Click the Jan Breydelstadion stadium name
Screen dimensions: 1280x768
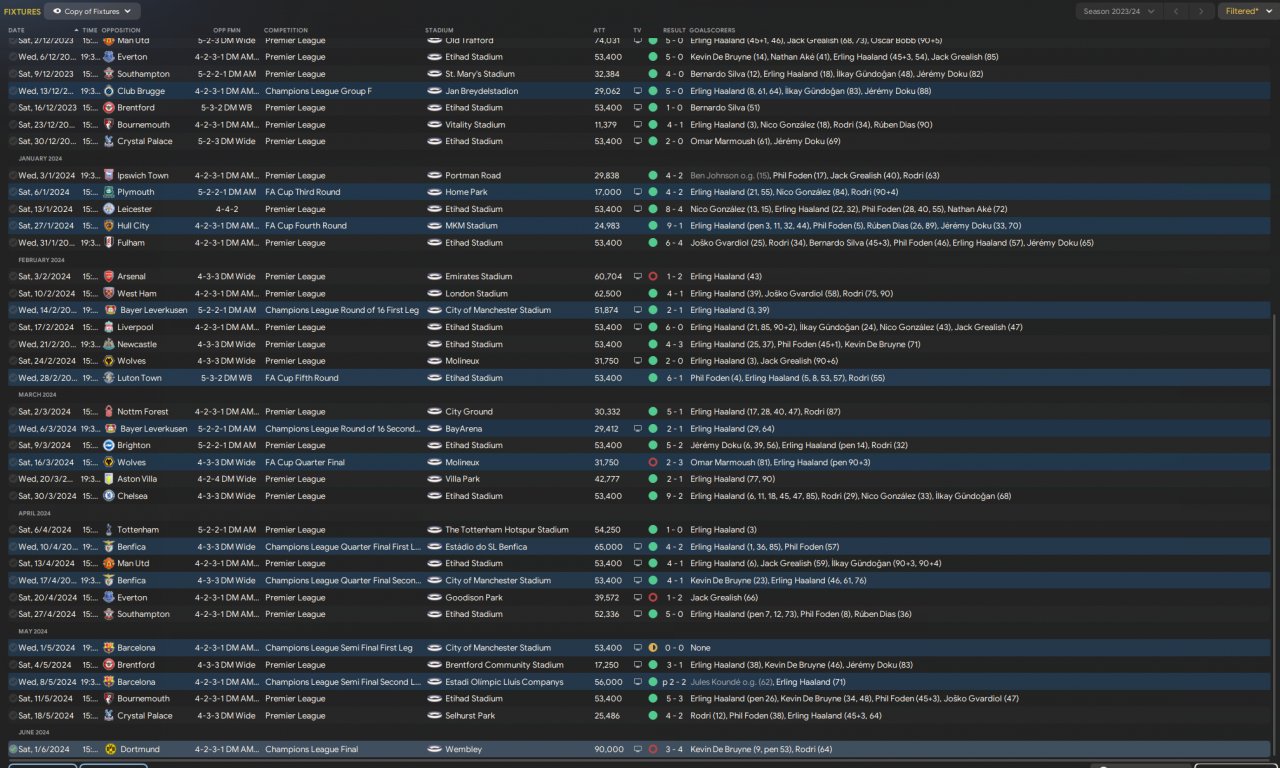click(x=482, y=91)
